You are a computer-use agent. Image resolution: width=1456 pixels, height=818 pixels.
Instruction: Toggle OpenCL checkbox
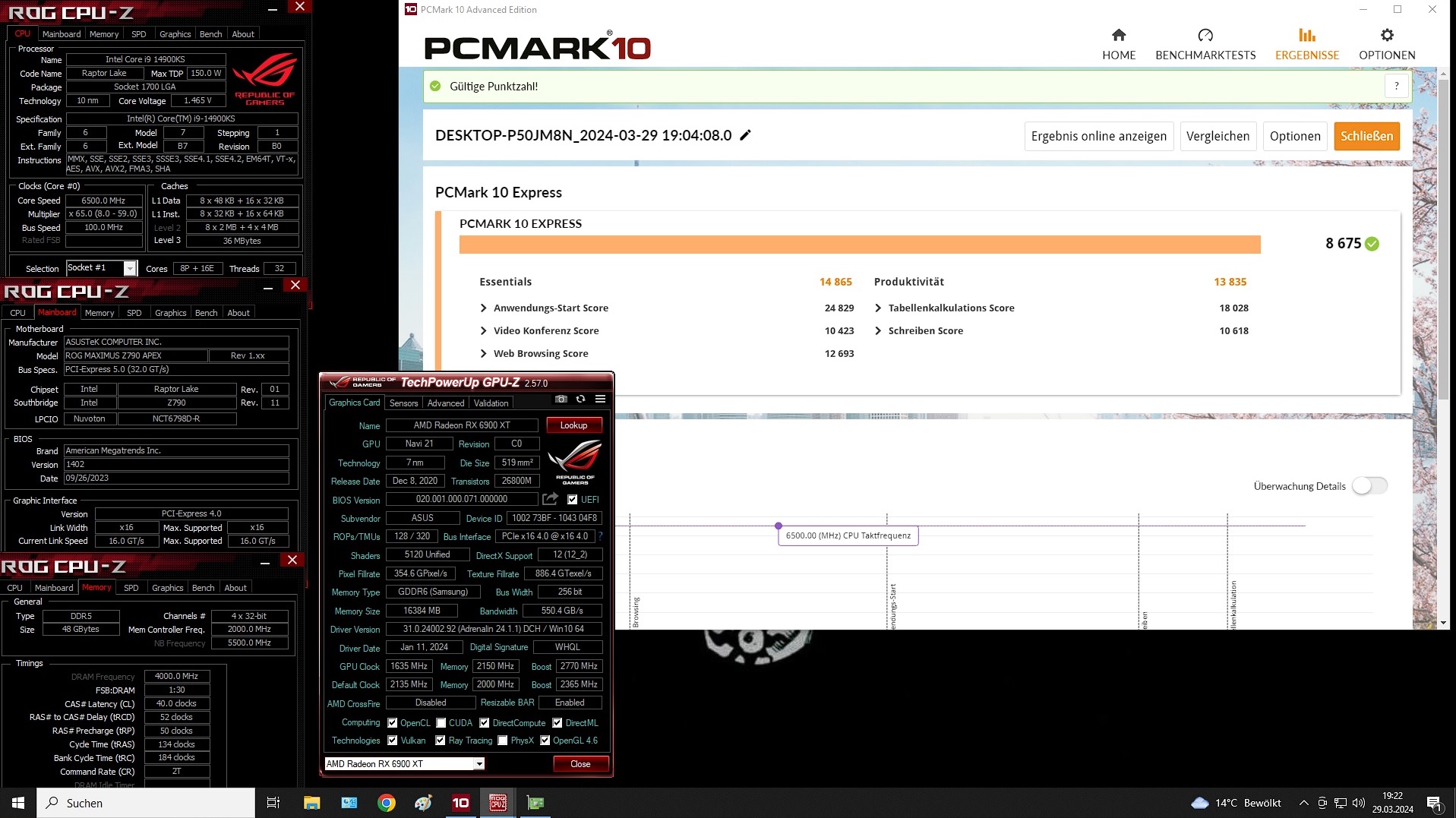coord(393,723)
